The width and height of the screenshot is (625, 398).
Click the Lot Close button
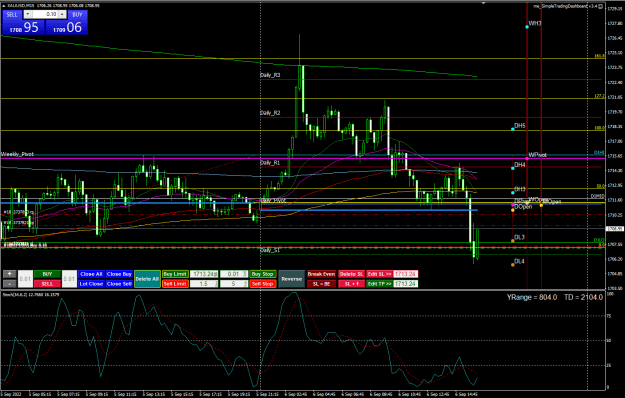[x=91, y=284]
